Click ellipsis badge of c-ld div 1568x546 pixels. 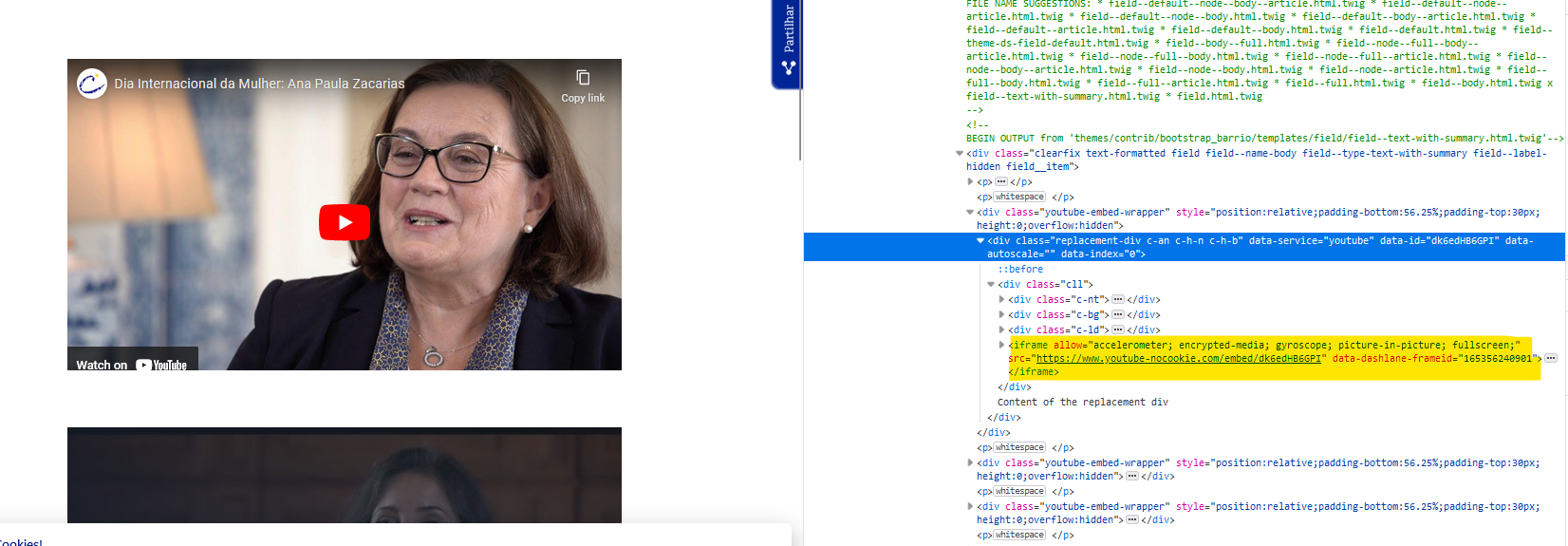pyautogui.click(x=1117, y=329)
